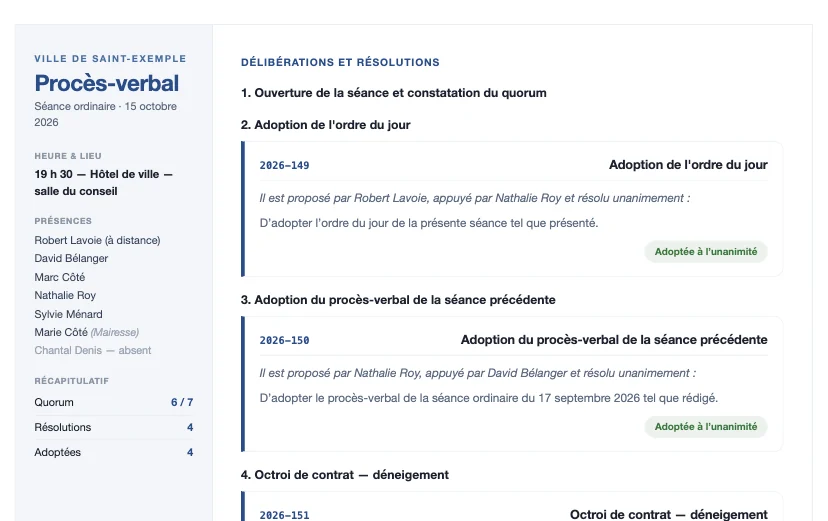The width and height of the screenshot is (828, 521).
Task: Click the 'Résolutions' summary row label
Action: coord(63,427)
